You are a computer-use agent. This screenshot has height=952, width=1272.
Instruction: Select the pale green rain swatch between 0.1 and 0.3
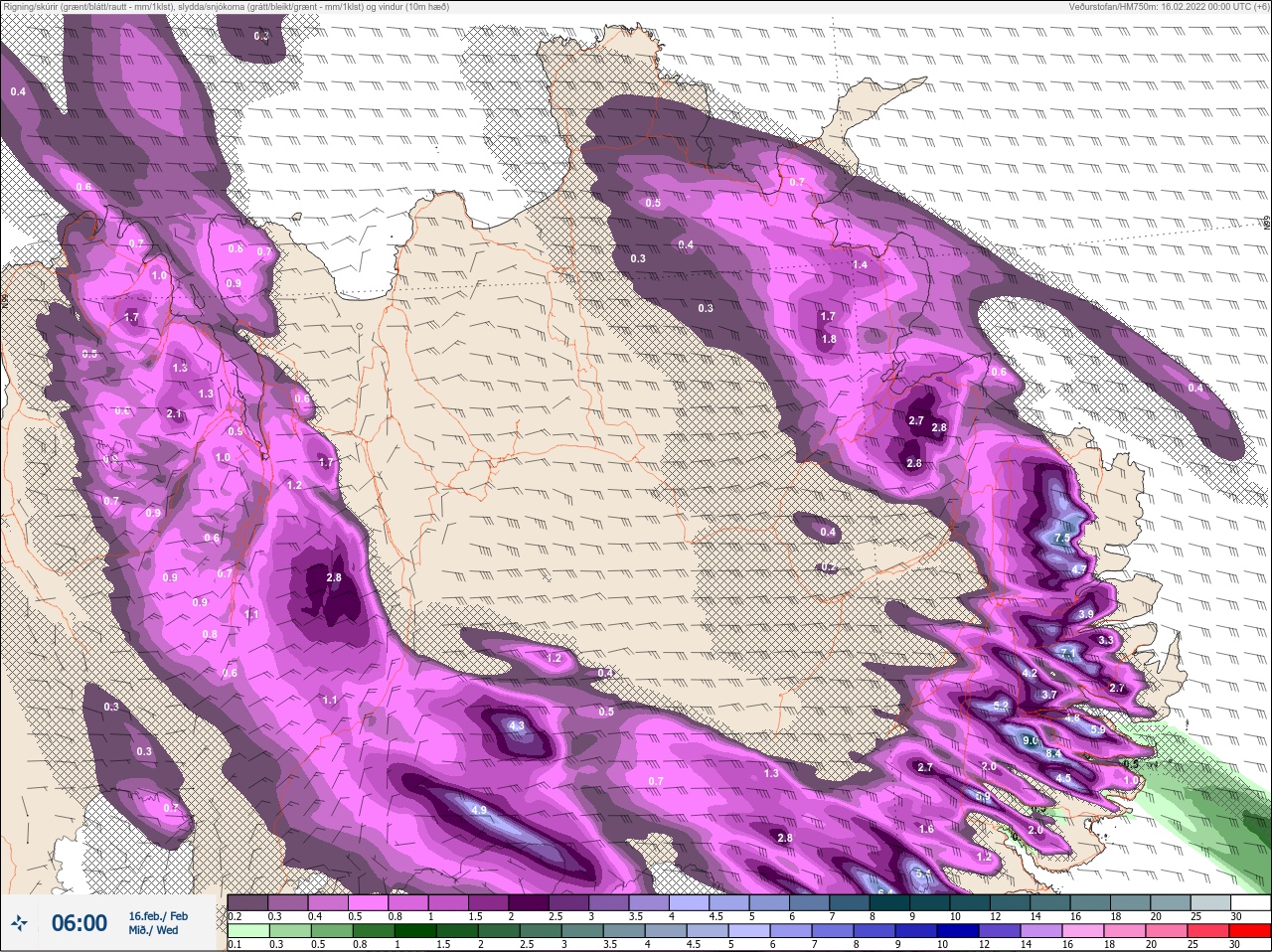(x=248, y=931)
